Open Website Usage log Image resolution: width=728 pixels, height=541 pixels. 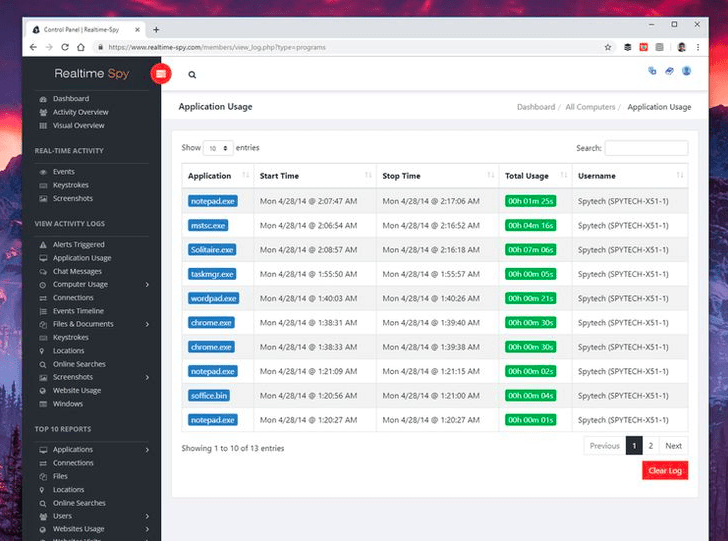tap(77, 390)
